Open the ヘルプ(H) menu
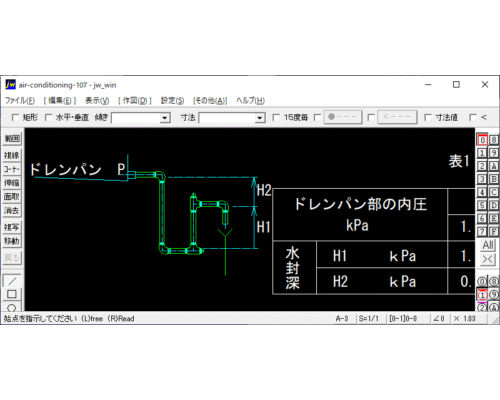Image resolution: width=500 pixels, height=400 pixels. (250, 100)
